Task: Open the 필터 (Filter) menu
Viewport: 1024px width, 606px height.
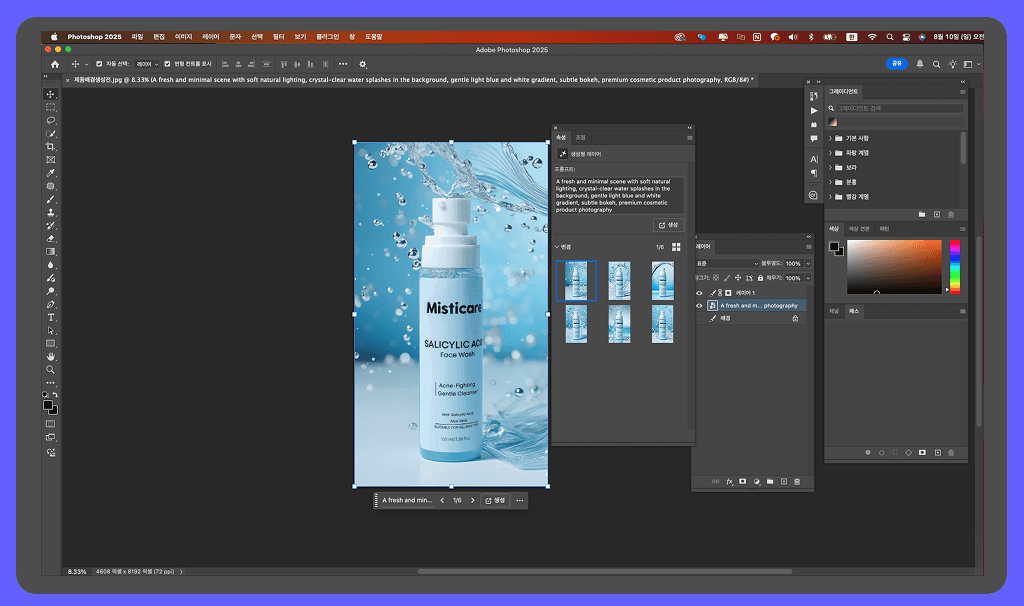Action: pos(278,37)
